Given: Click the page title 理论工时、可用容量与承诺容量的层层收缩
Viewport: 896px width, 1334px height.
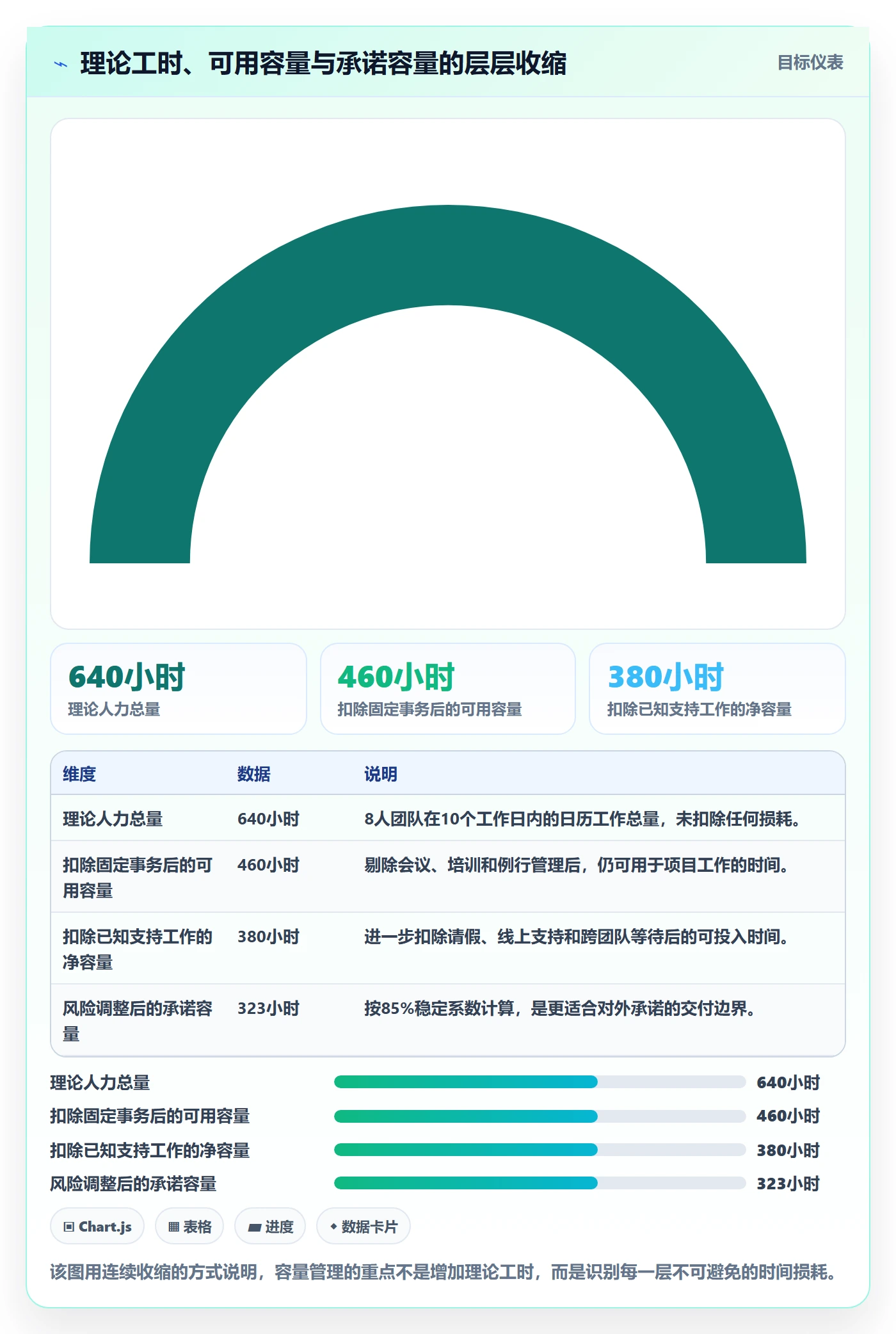Looking at the screenshot, I should (323, 63).
